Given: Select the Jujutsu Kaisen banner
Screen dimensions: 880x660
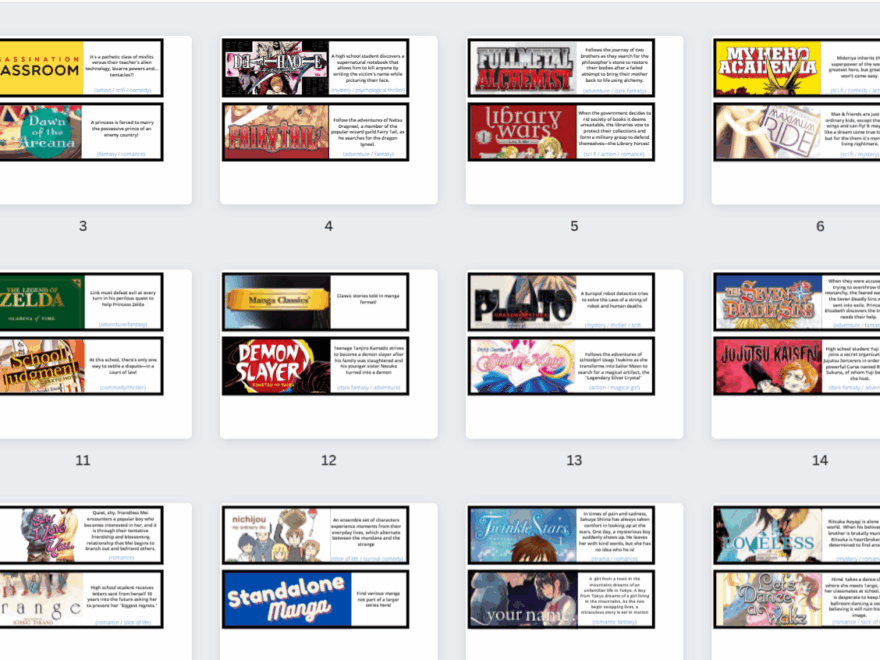Looking at the screenshot, I should tap(768, 366).
